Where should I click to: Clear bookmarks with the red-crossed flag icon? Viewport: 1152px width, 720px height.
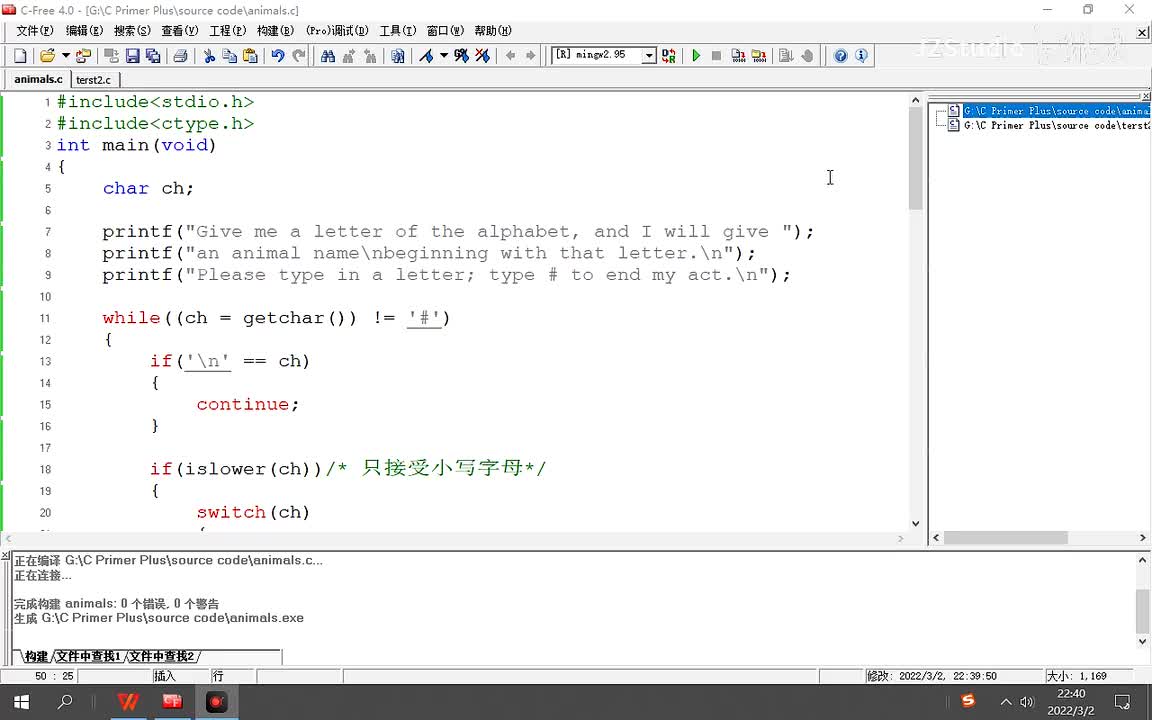click(x=482, y=56)
